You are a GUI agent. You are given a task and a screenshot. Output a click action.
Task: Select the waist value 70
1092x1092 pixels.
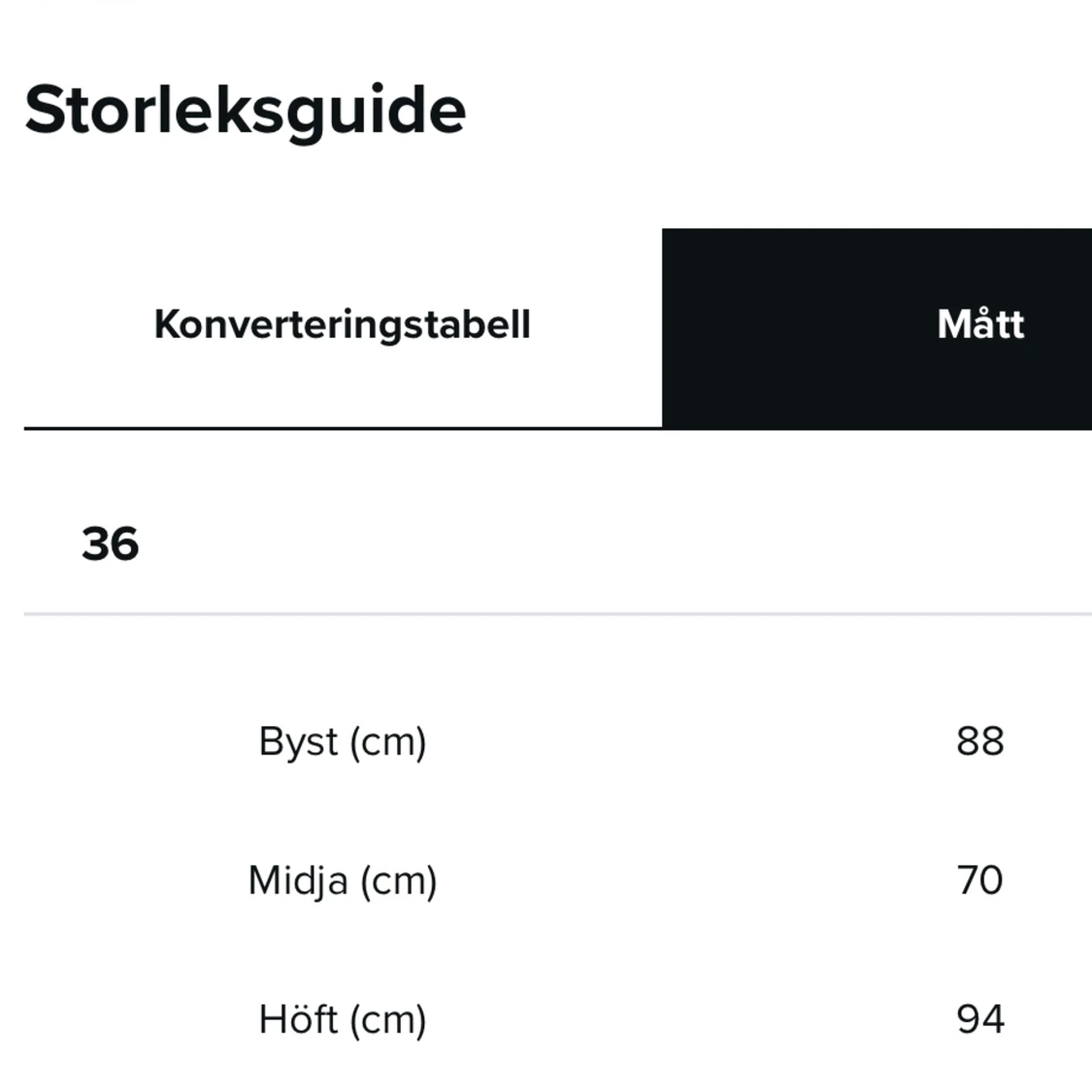click(x=979, y=880)
